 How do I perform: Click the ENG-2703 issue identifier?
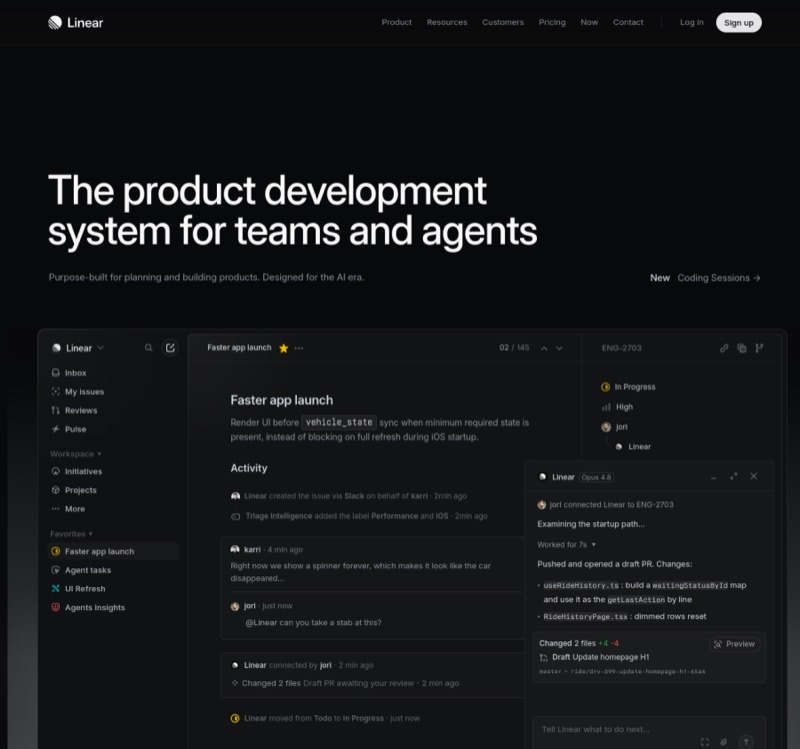click(621, 348)
